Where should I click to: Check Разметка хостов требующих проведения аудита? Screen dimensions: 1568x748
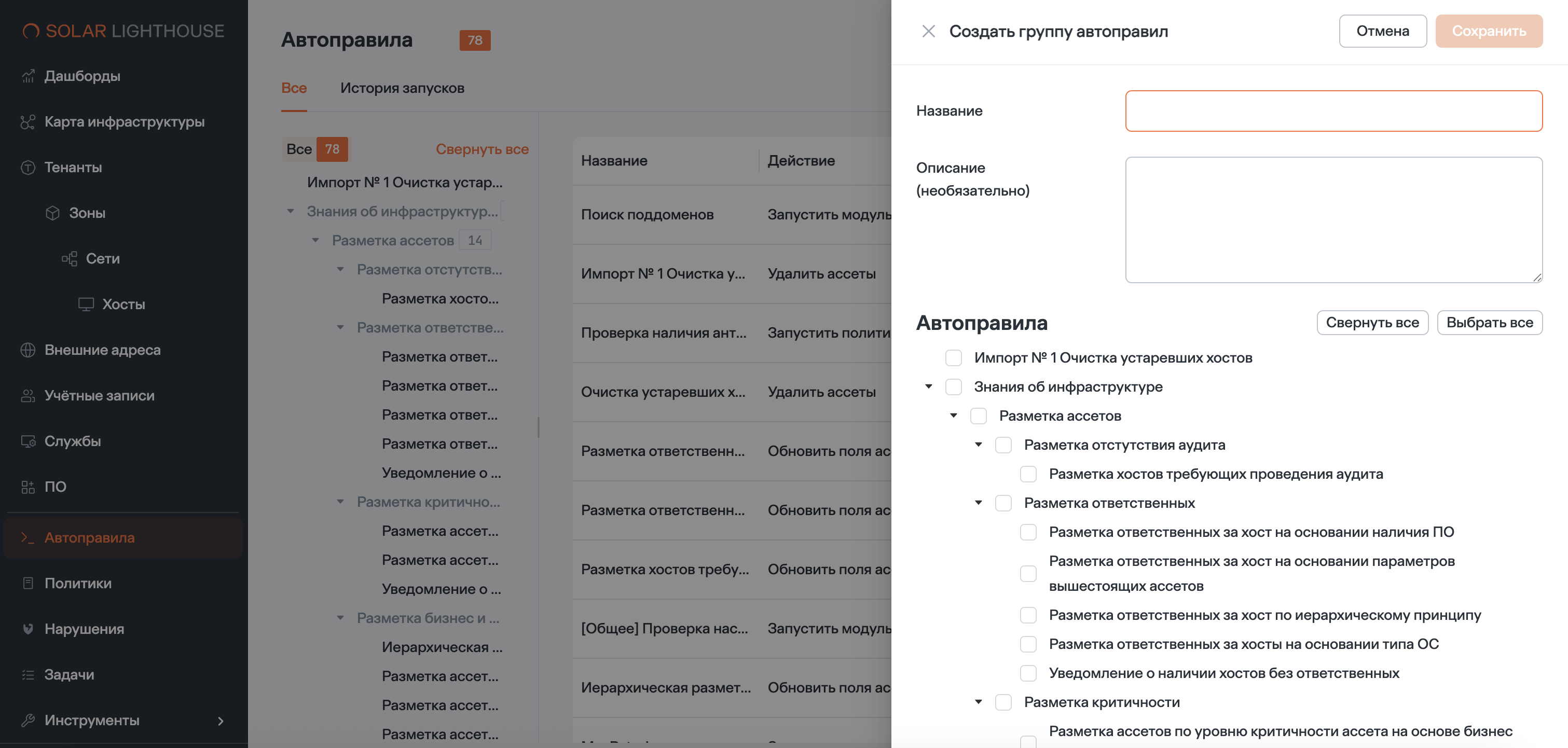(1029, 474)
